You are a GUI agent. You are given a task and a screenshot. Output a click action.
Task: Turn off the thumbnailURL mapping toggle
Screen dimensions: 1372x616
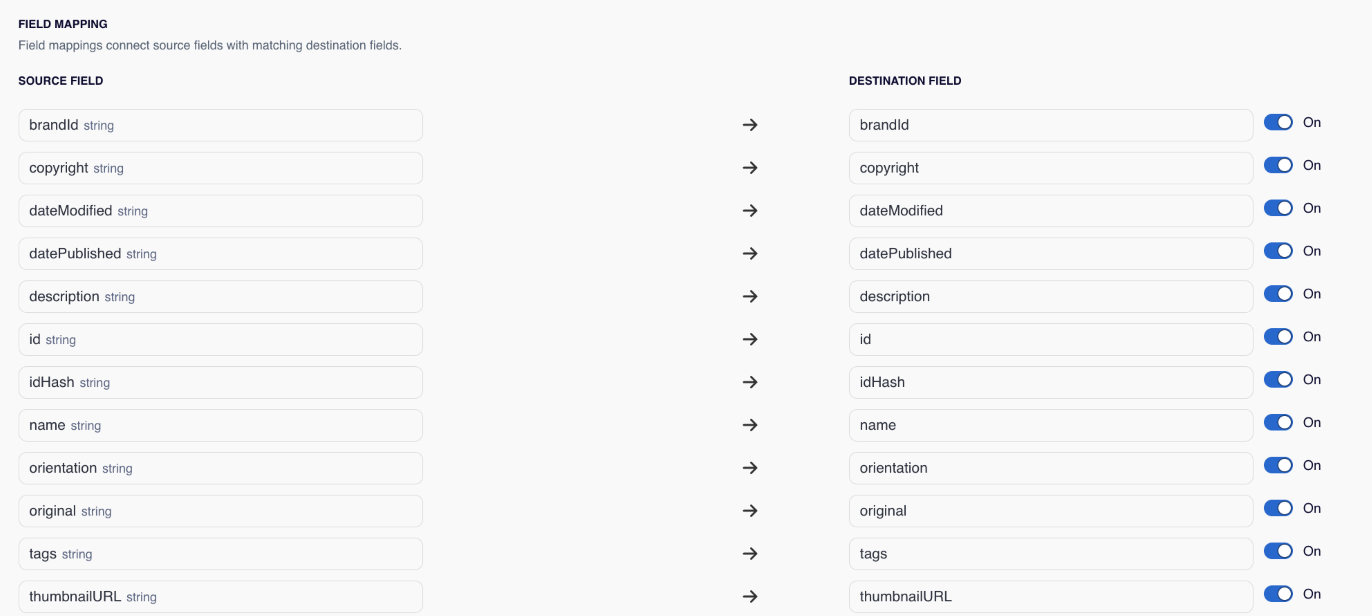pos(1278,594)
